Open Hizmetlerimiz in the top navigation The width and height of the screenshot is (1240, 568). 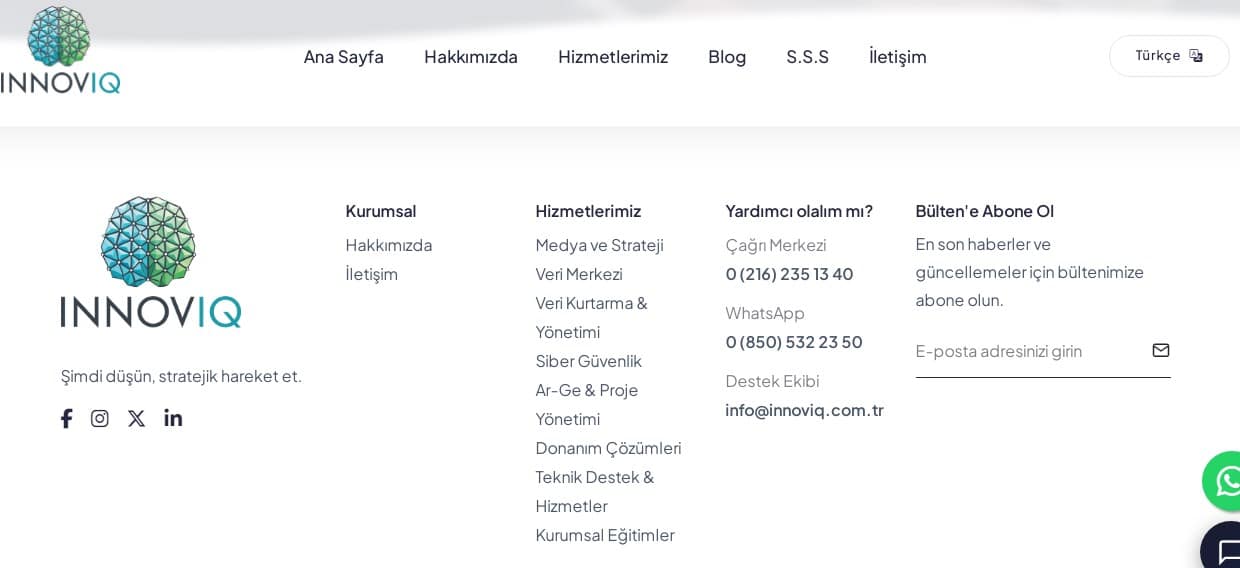(612, 57)
